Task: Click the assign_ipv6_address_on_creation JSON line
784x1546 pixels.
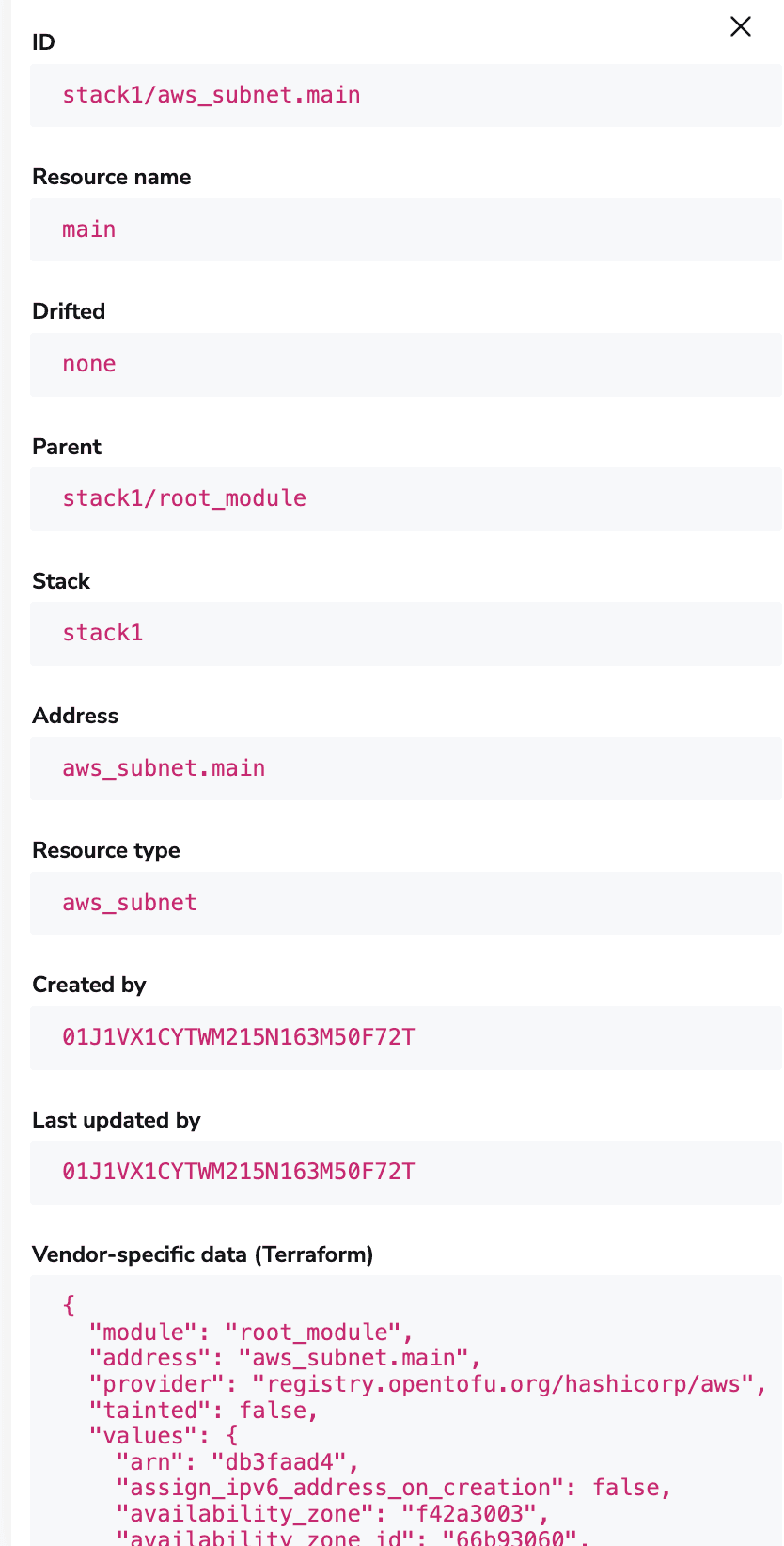Action: [394, 1488]
